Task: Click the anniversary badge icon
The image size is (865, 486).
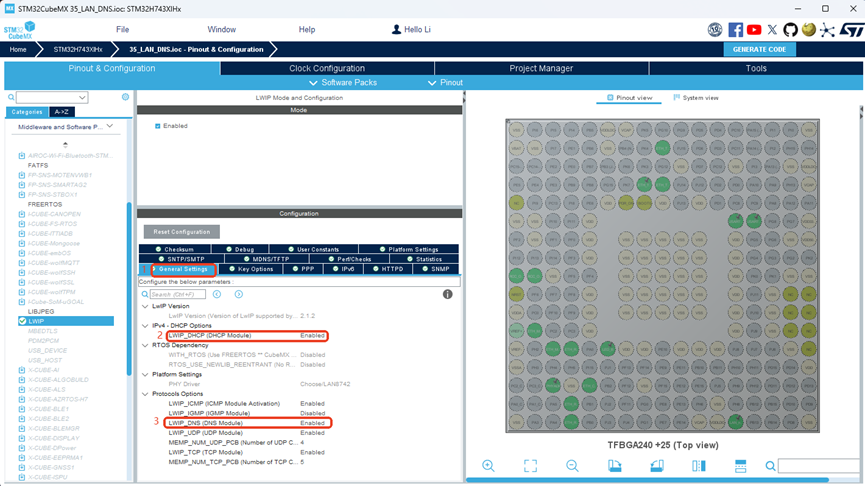Action: click(x=715, y=30)
